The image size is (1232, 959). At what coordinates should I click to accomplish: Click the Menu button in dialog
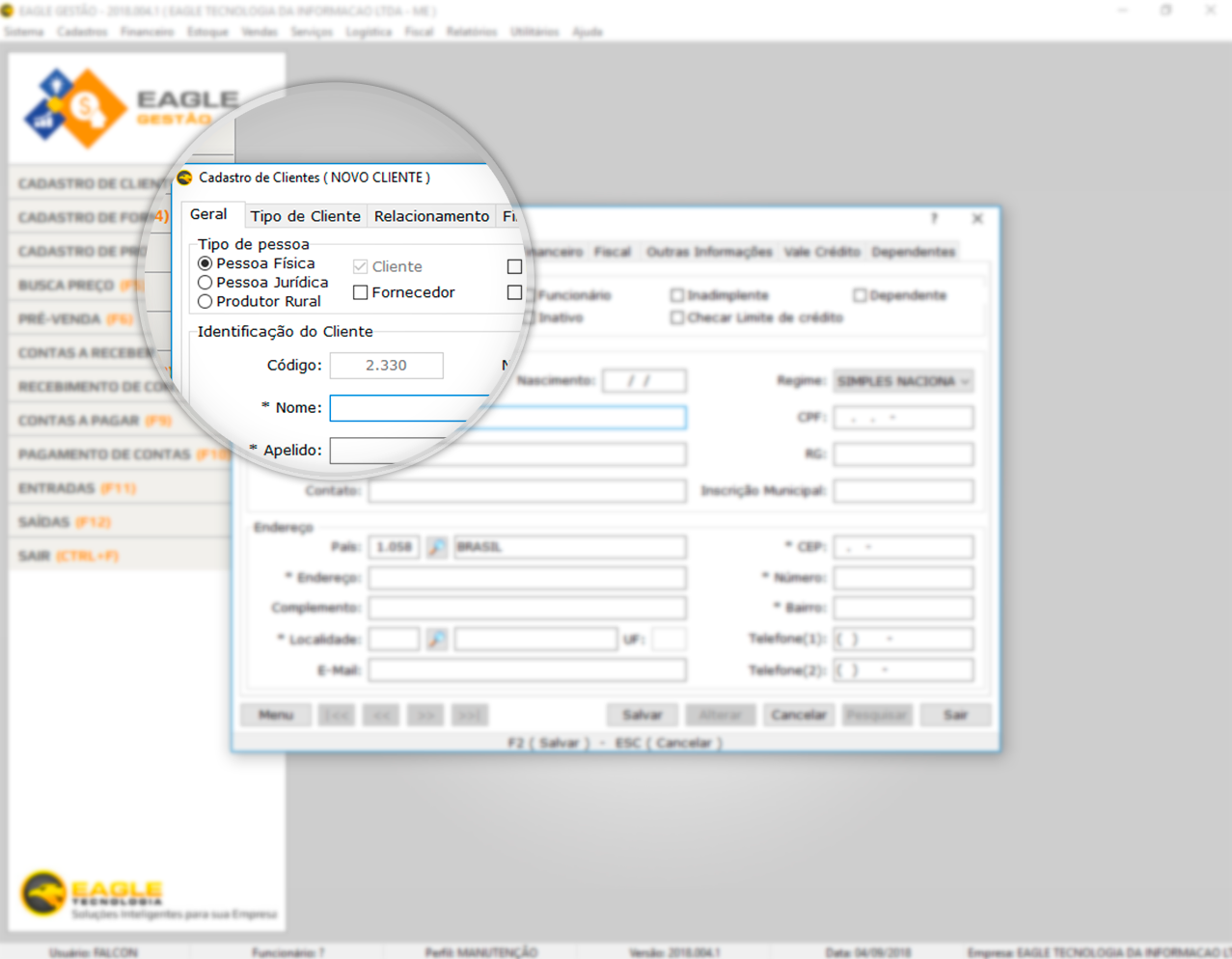point(276,715)
